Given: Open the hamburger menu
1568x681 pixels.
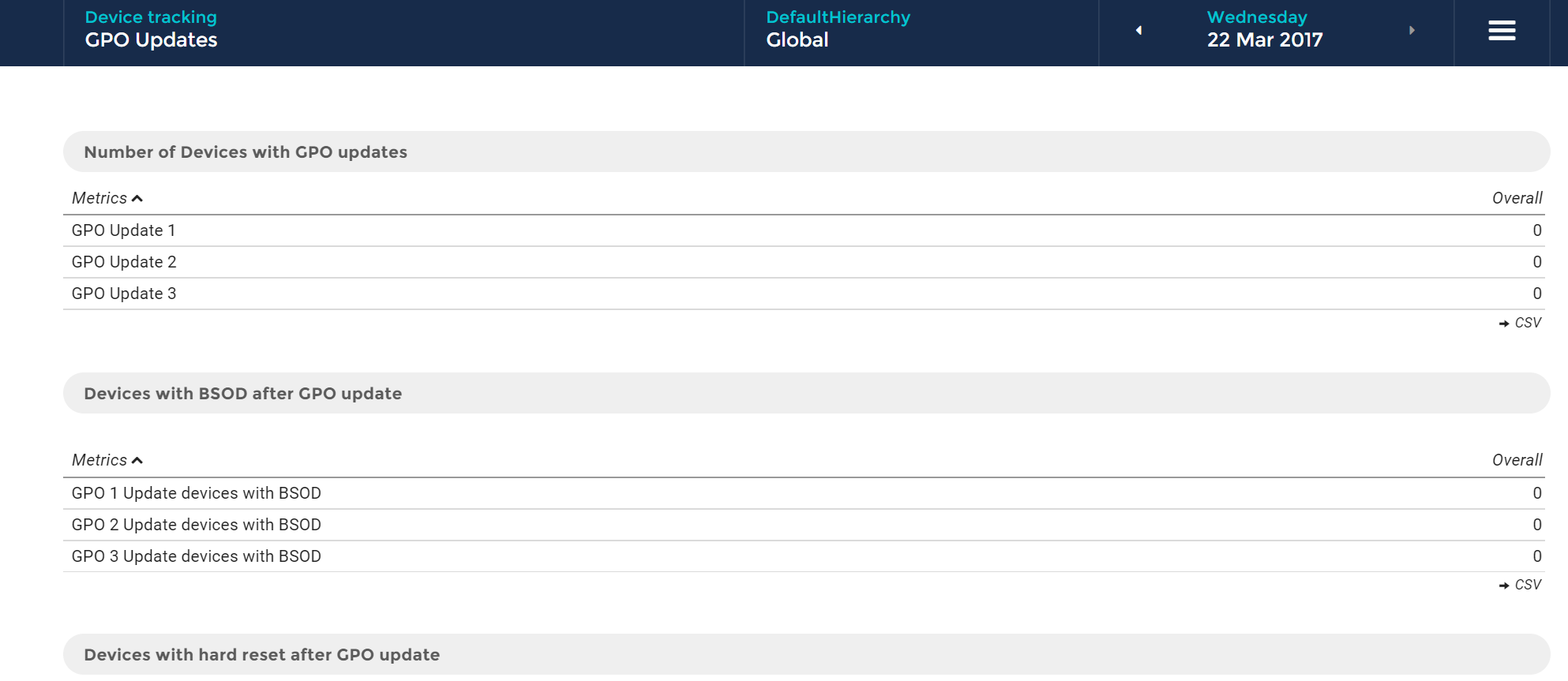Looking at the screenshot, I should click(1502, 31).
